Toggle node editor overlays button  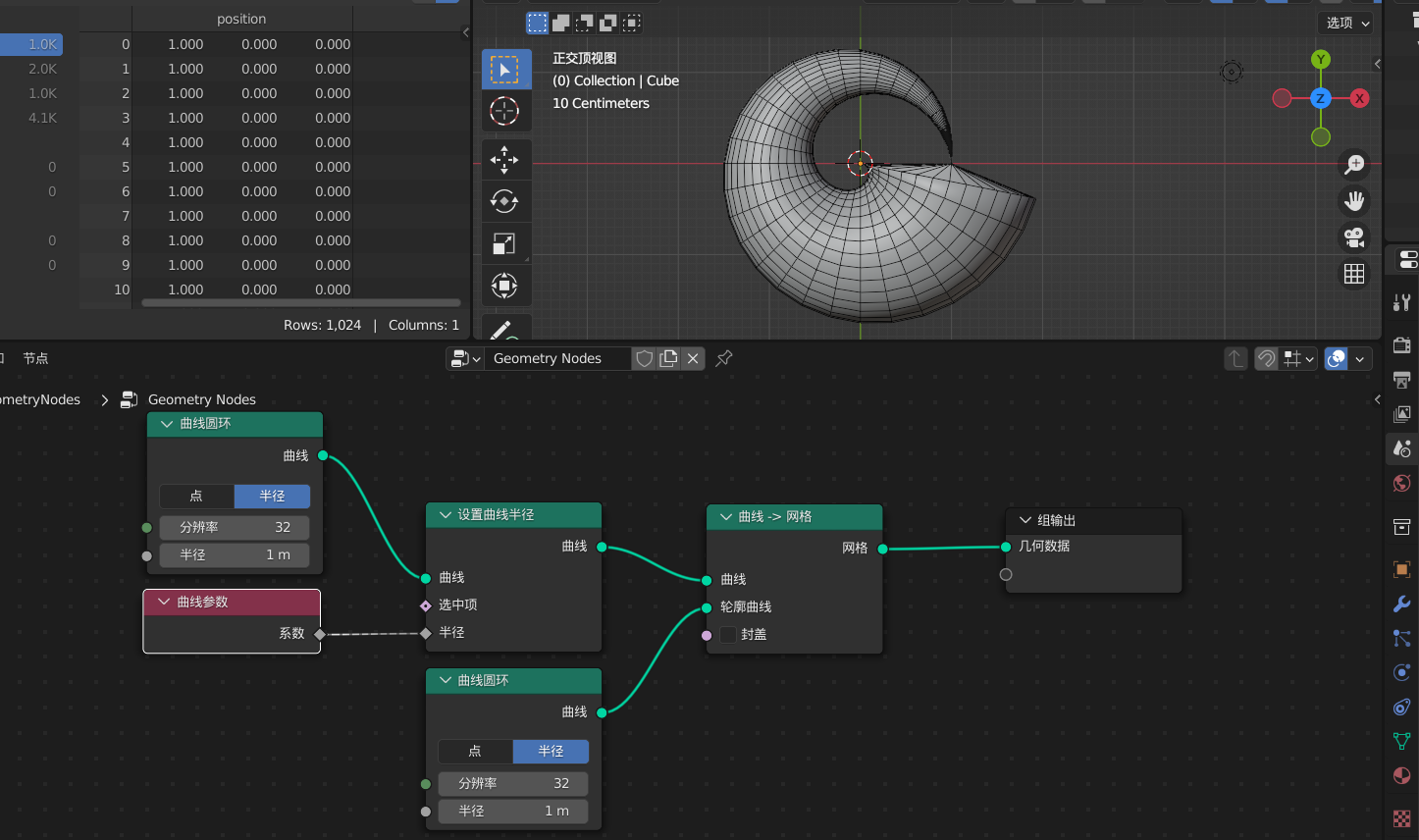(x=1336, y=359)
